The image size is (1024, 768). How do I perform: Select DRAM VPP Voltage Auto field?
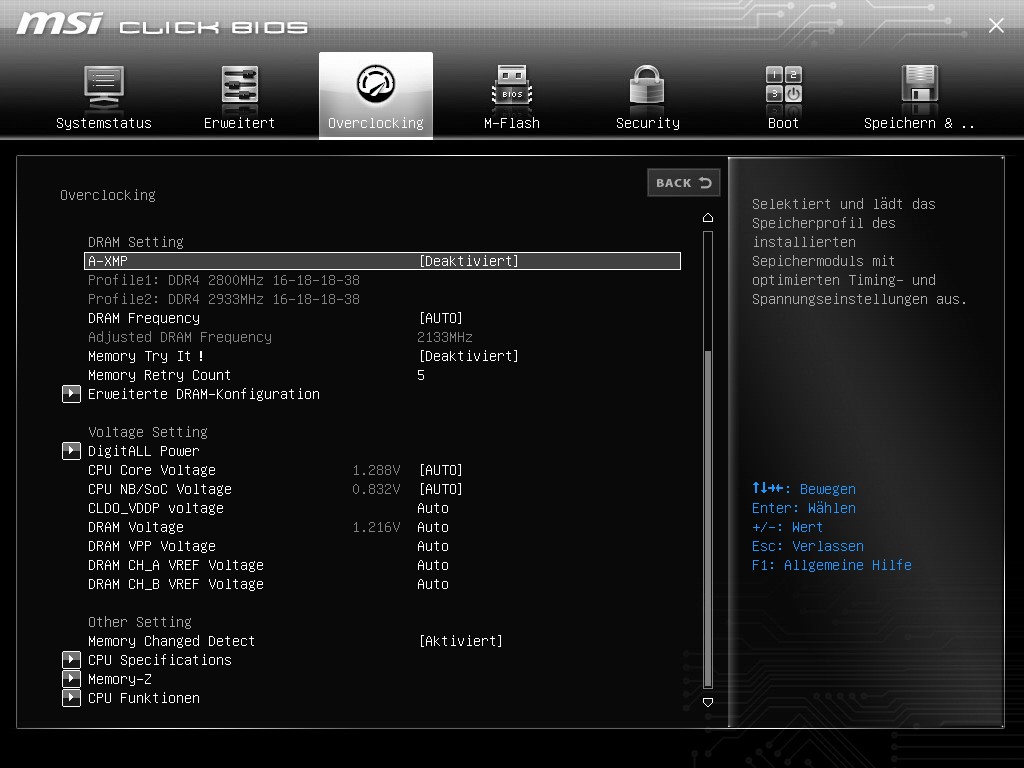pos(433,546)
